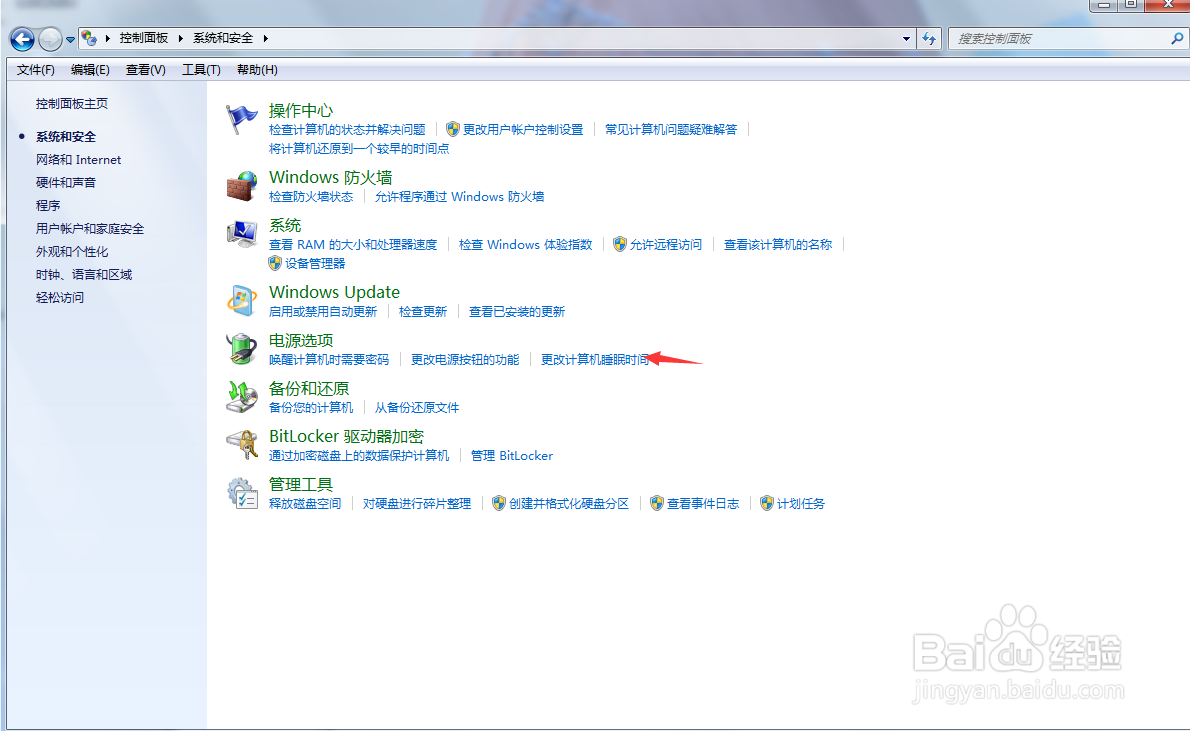Screen dimensions: 1190x731
Task: Open the recent pages dropdown arrow
Action: click(x=70, y=39)
